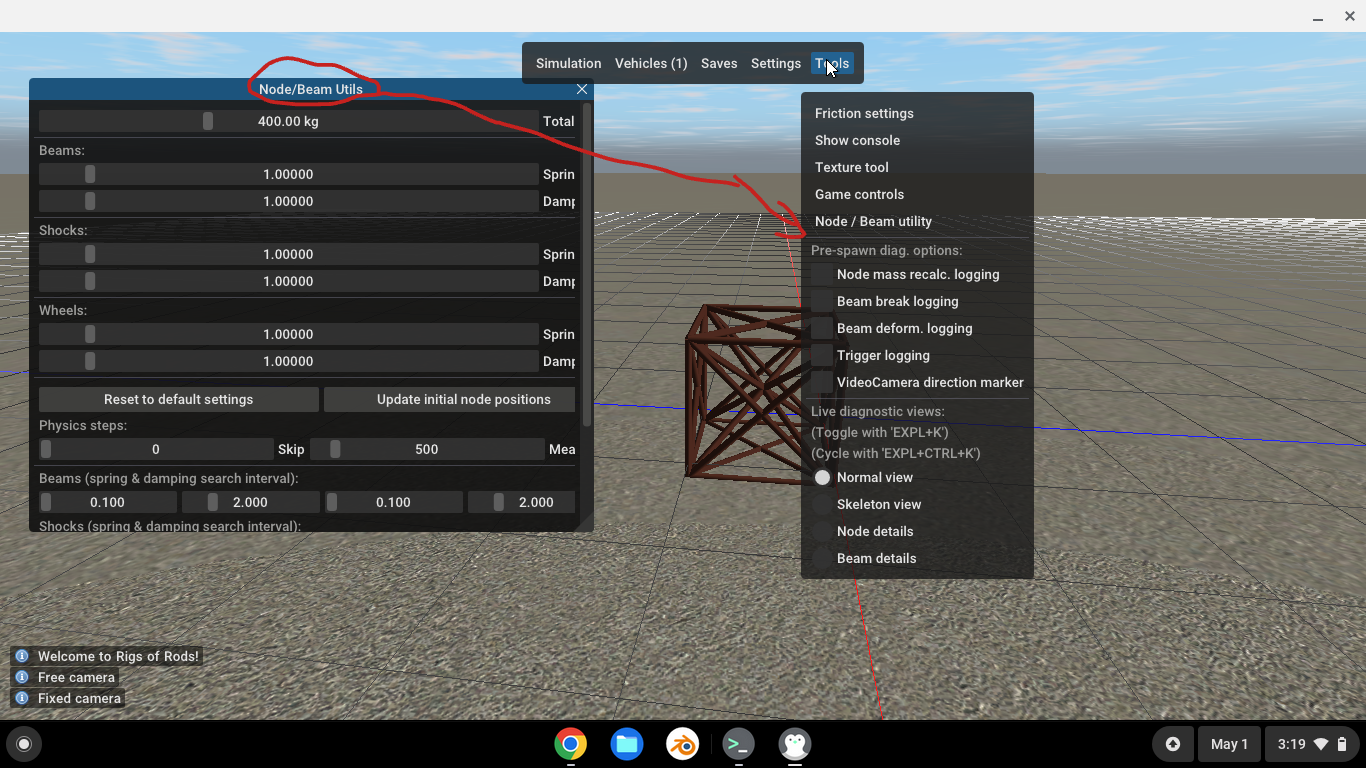Screen dimensions: 1366x768
Task: Switch to Skeleton view radio option
Action: click(822, 504)
